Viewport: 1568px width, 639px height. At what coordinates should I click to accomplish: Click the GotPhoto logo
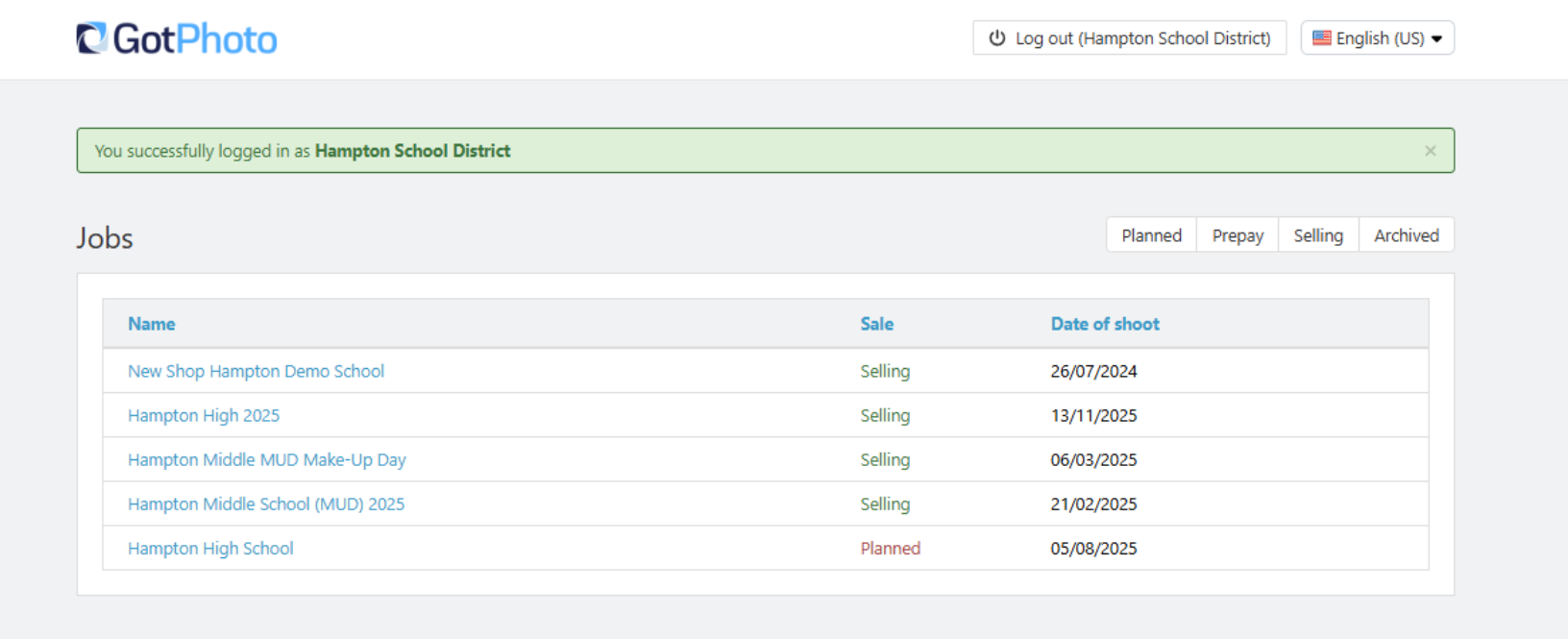177,39
